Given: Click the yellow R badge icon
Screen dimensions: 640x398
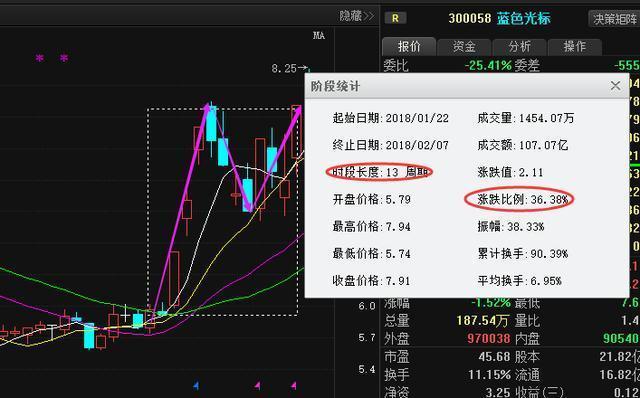Looking at the screenshot, I should click(395, 18).
